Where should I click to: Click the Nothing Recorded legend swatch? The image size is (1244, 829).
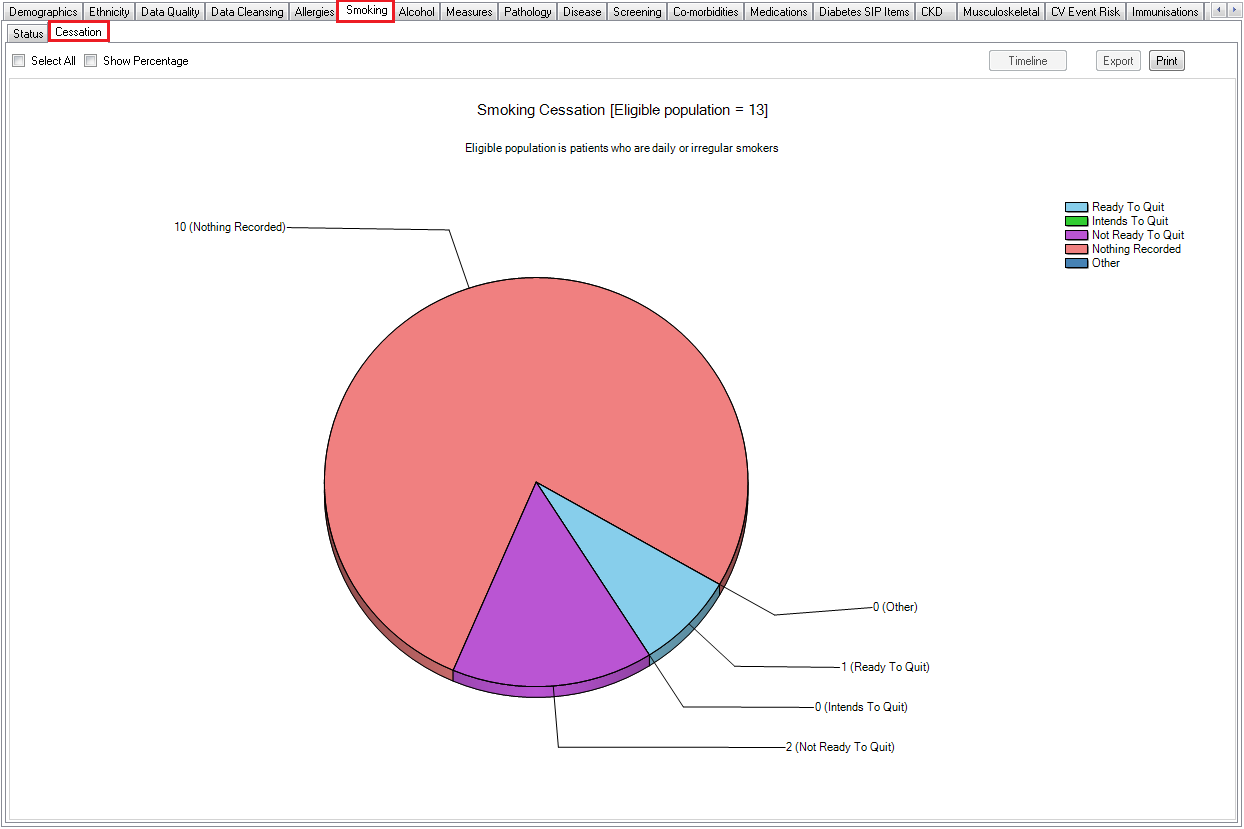(x=1076, y=249)
